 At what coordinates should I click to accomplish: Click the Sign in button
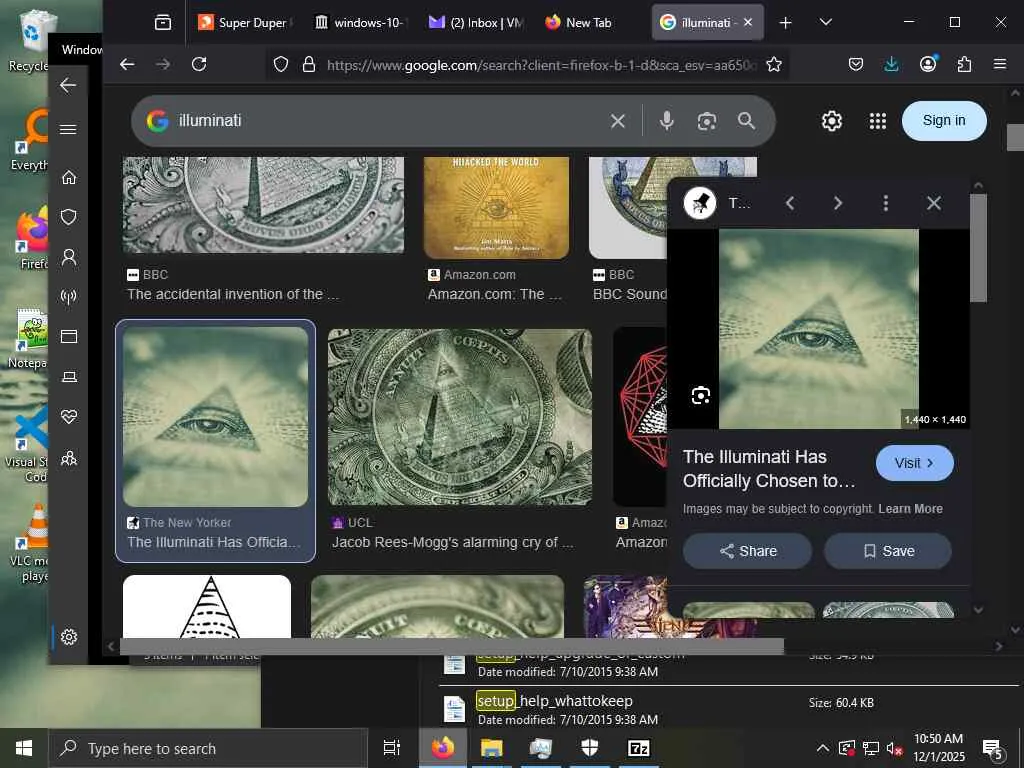(944, 121)
